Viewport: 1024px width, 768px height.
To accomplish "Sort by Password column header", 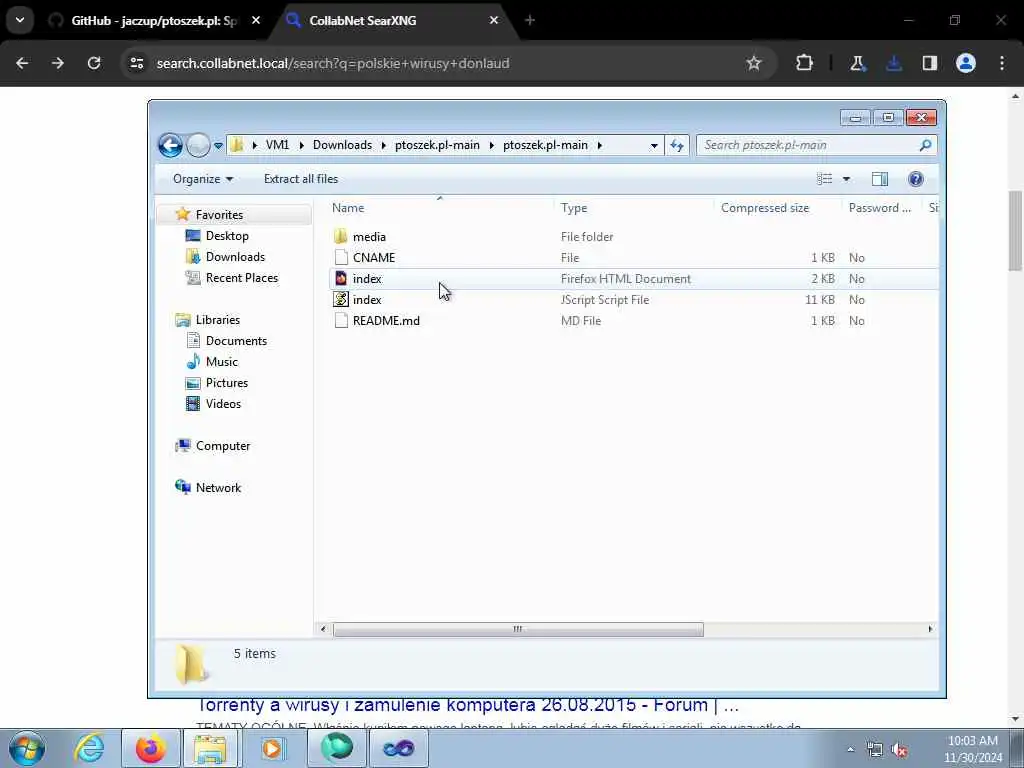I will pos(882,208).
